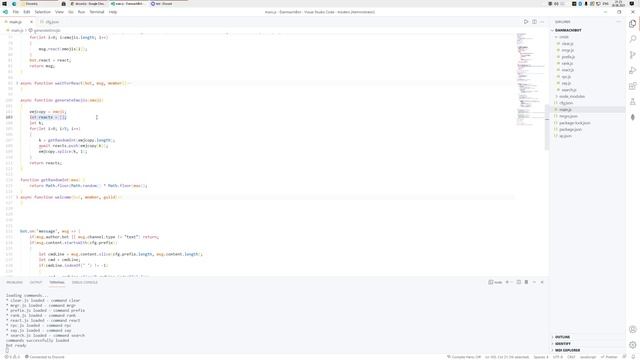The height and width of the screenshot is (360, 640).
Task: Switch to the cfg.json editor tab
Action: coord(50,22)
